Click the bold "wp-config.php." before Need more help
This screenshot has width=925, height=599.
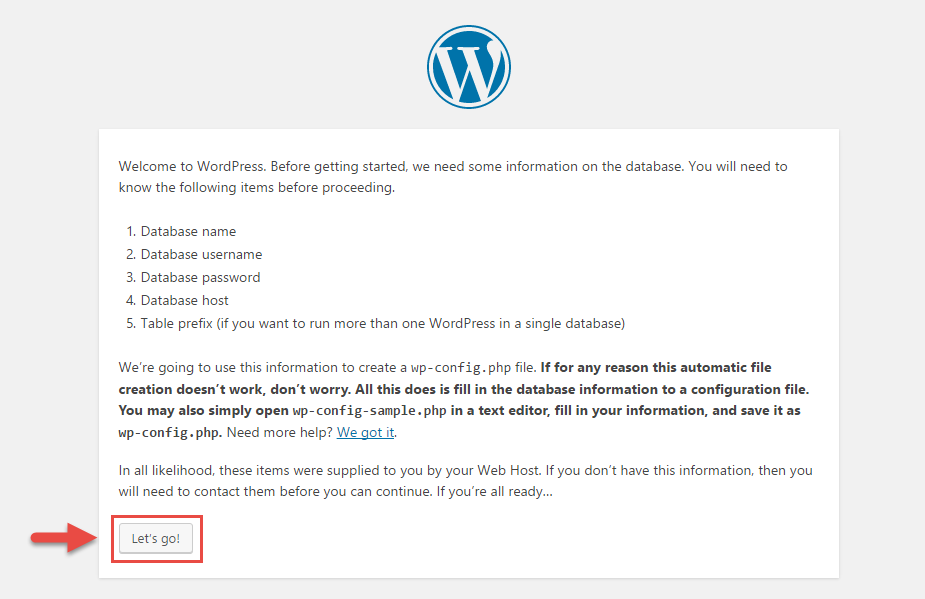click(x=170, y=433)
